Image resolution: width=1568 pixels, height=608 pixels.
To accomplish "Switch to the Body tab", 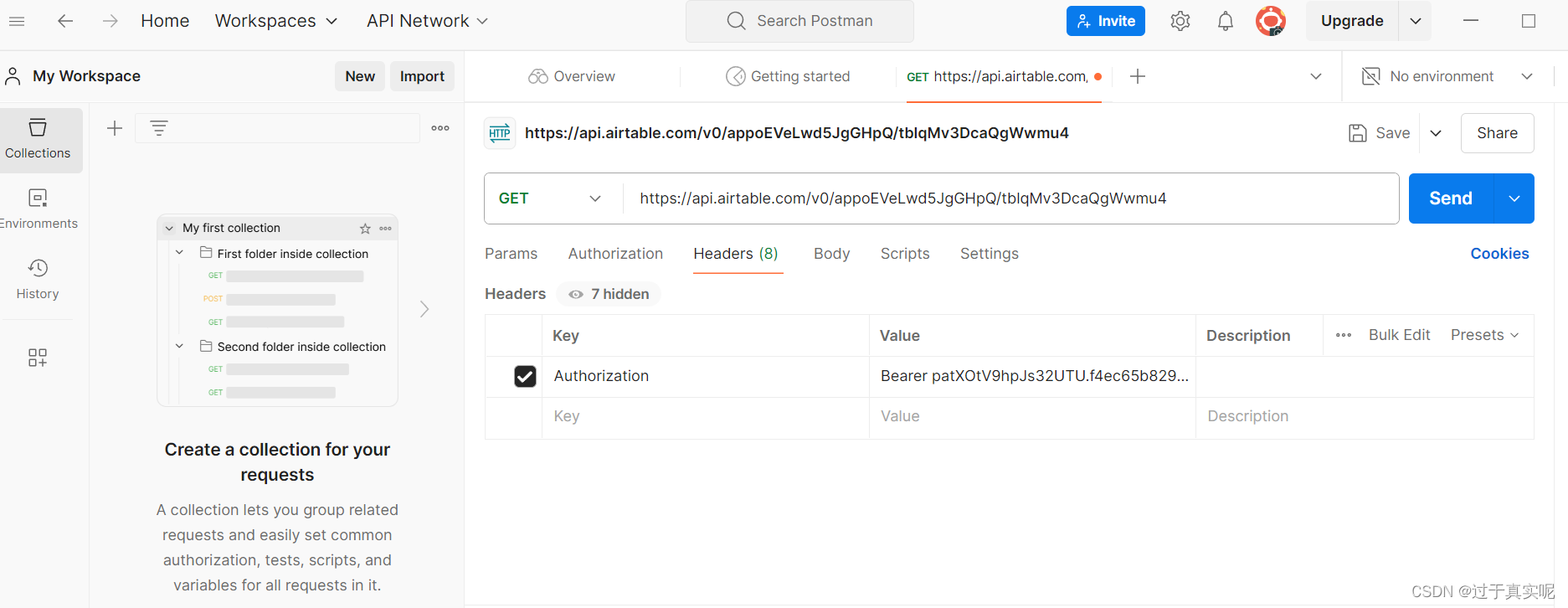I will [831, 254].
